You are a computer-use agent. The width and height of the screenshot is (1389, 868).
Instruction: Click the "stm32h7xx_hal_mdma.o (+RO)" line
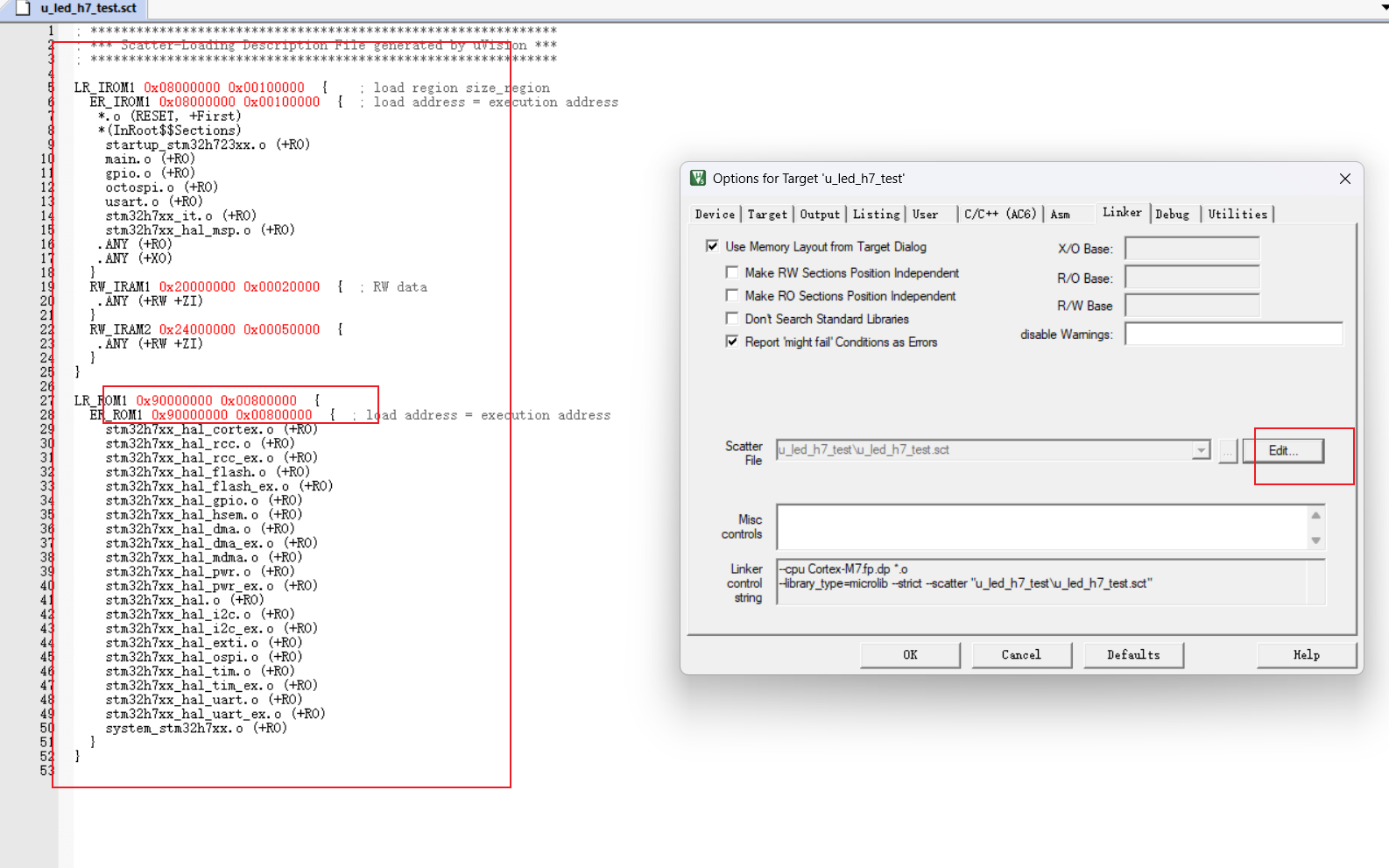pos(204,557)
